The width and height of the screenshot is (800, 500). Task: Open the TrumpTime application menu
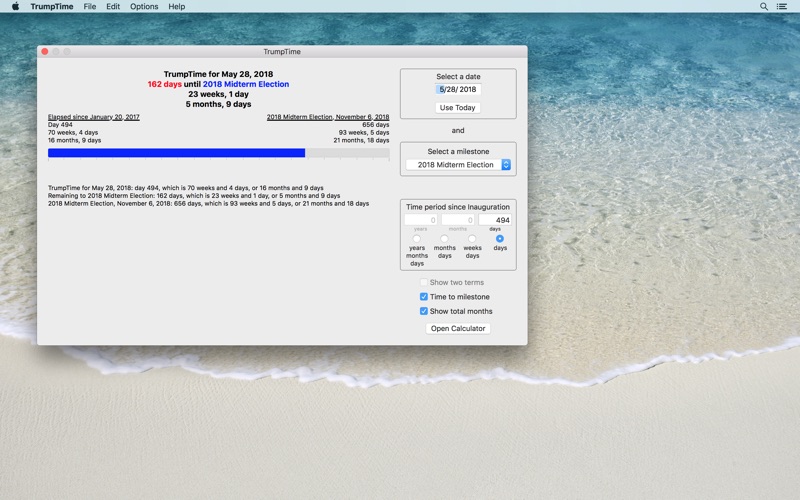pyautogui.click(x=52, y=6)
